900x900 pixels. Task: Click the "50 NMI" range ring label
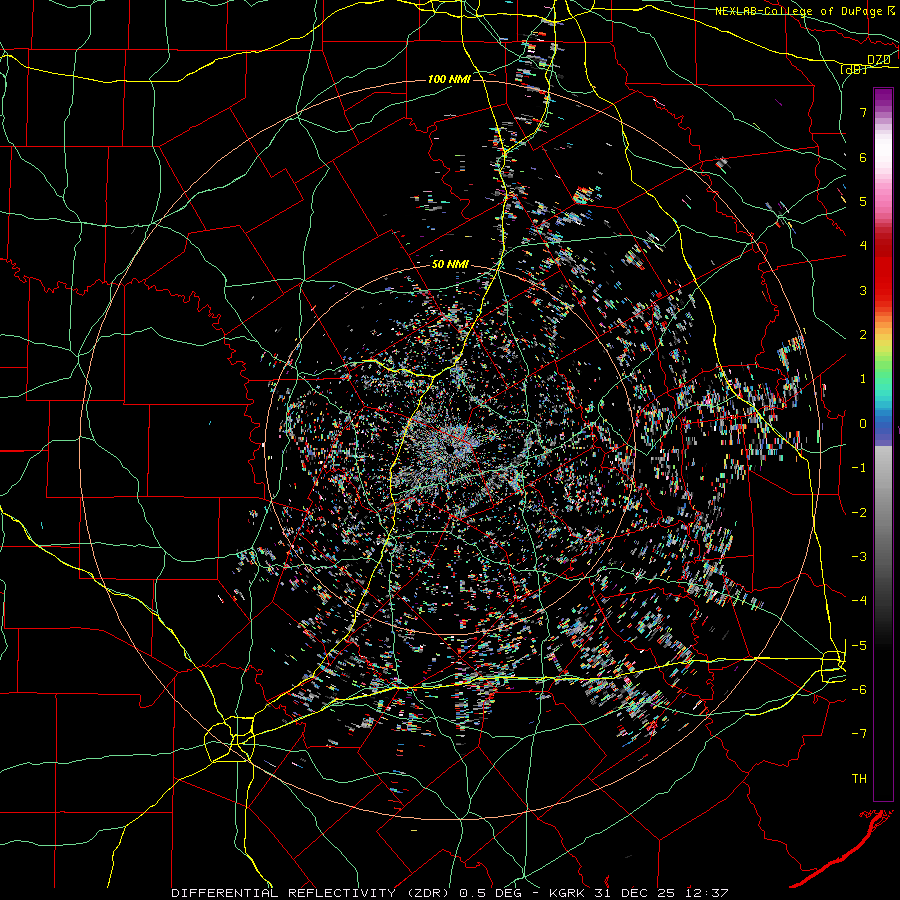click(x=450, y=265)
